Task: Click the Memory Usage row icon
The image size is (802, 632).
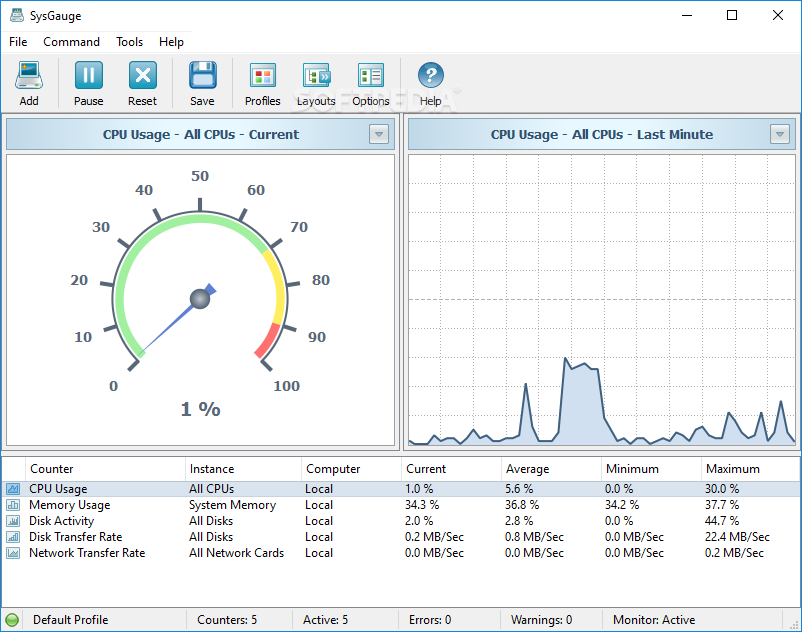Action: coord(13,505)
